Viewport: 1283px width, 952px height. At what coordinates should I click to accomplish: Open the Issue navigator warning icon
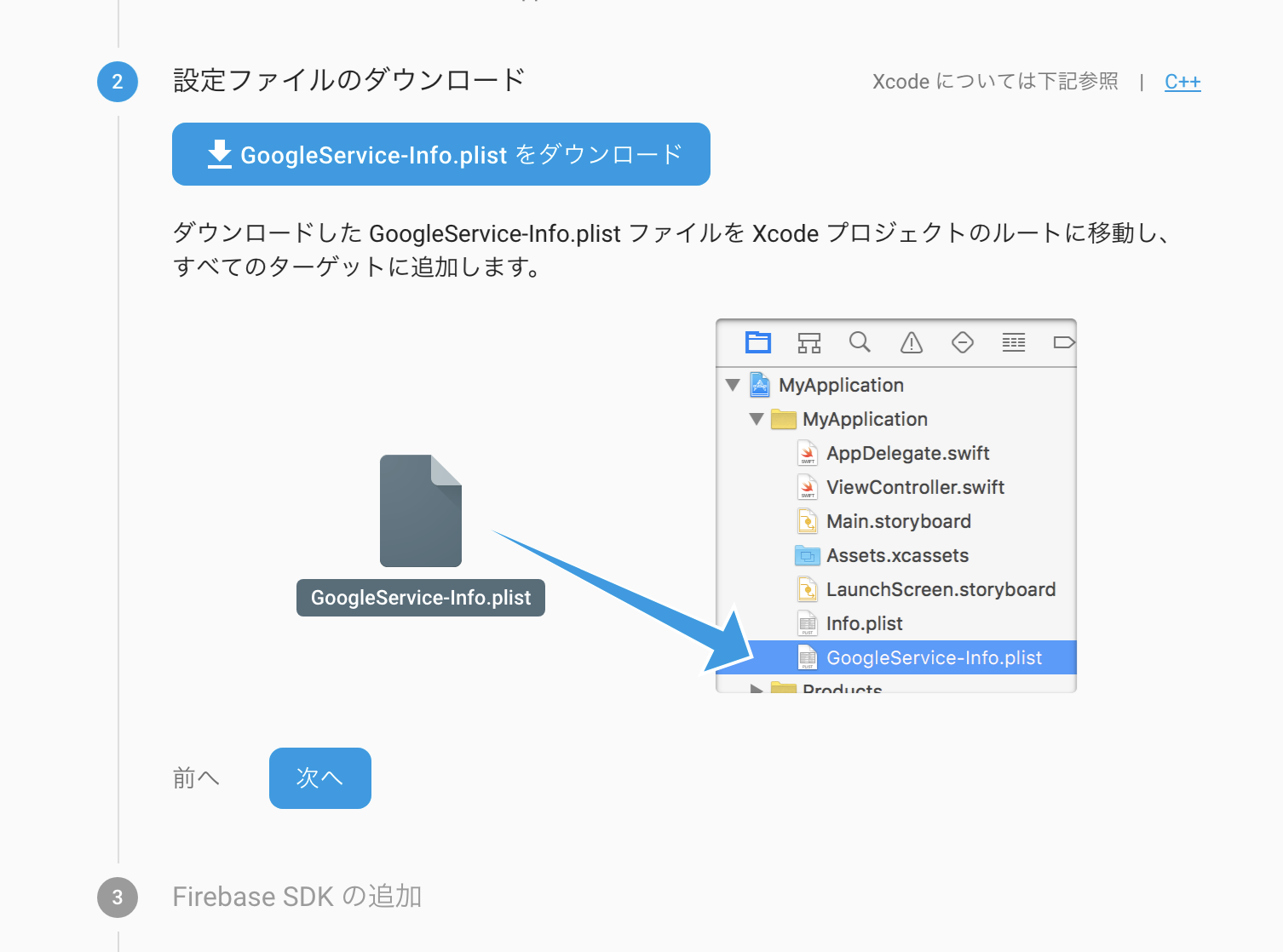coord(911,343)
